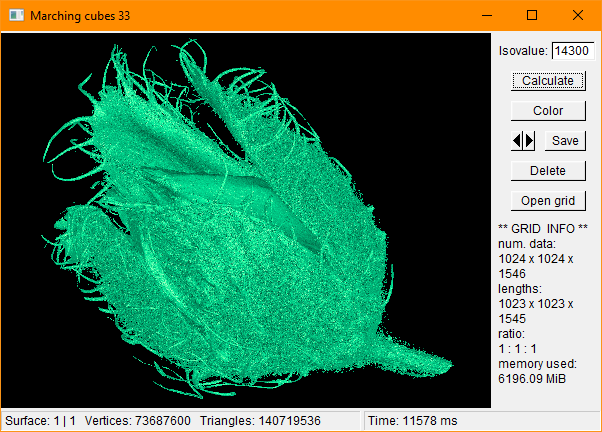Click the Time readout in status bar
Image resolution: width=602 pixels, height=432 pixels.
click(412, 422)
